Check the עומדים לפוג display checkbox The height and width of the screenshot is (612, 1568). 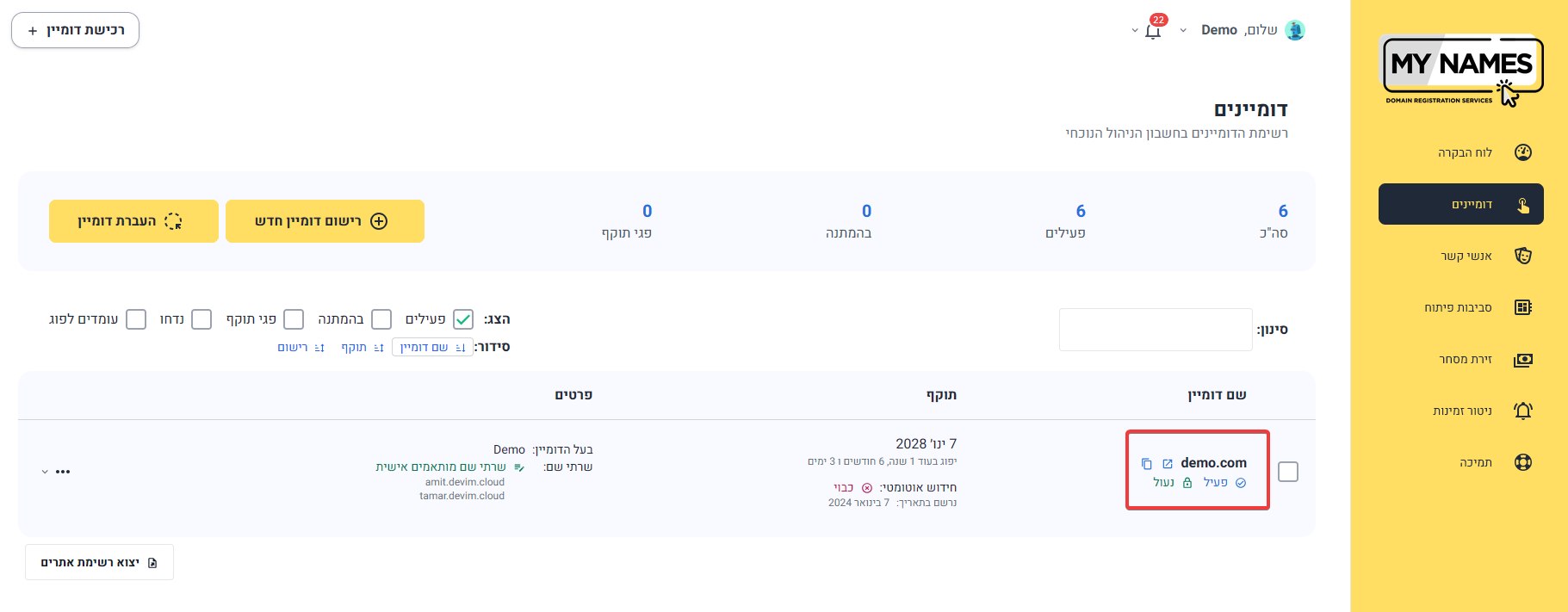pos(136,319)
